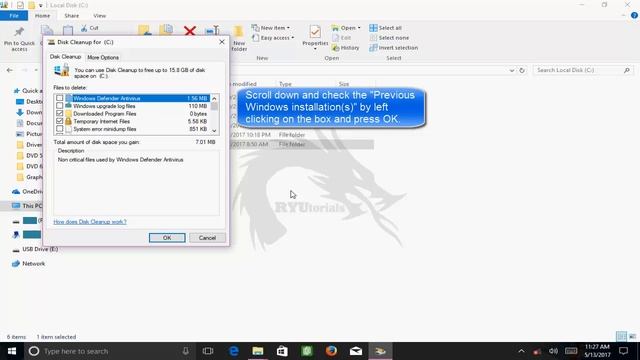Expand the Open button dropdown arrow
The image size is (640, 360).
359,28
